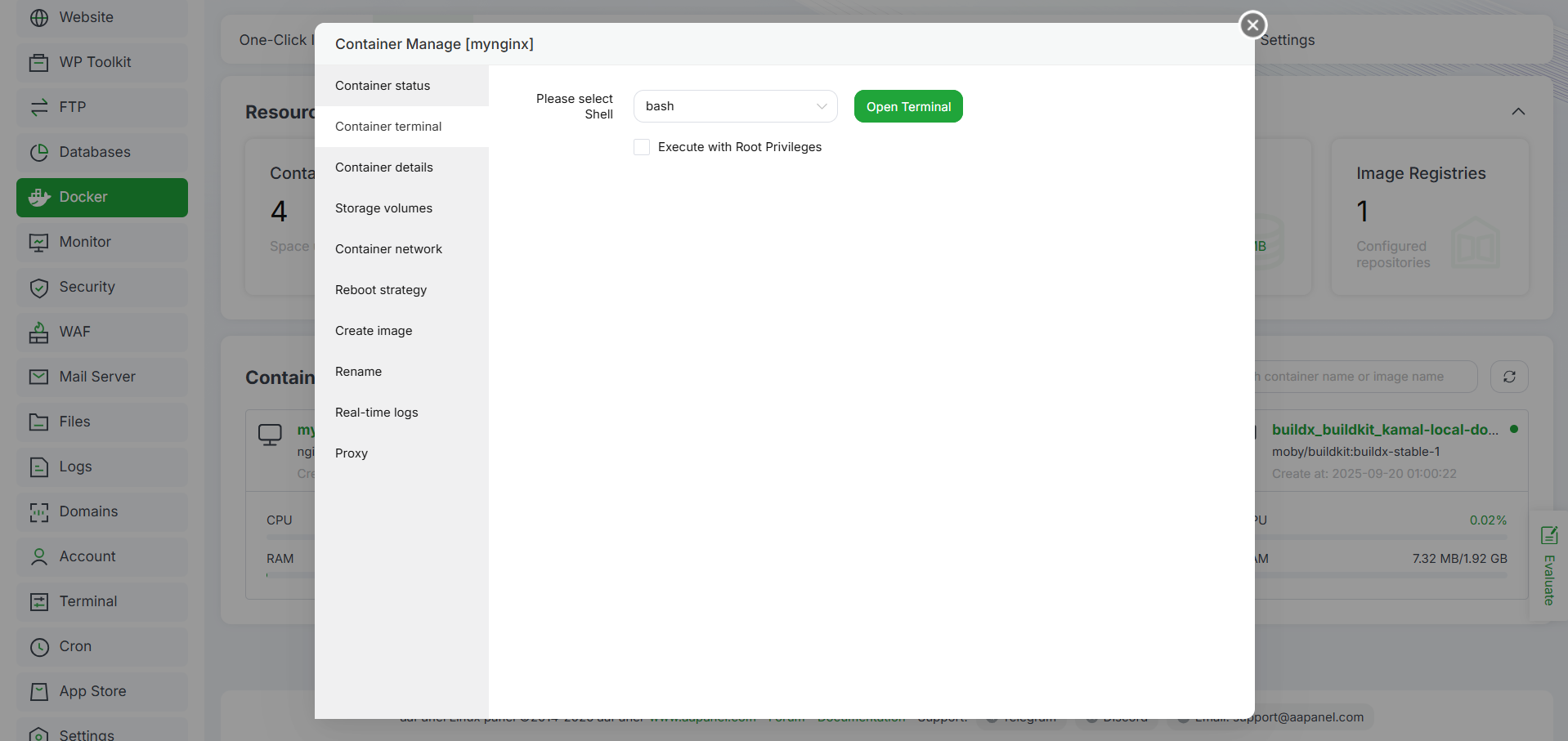Click Configured repositories text
Image resolution: width=1568 pixels, height=741 pixels.
point(1393,255)
